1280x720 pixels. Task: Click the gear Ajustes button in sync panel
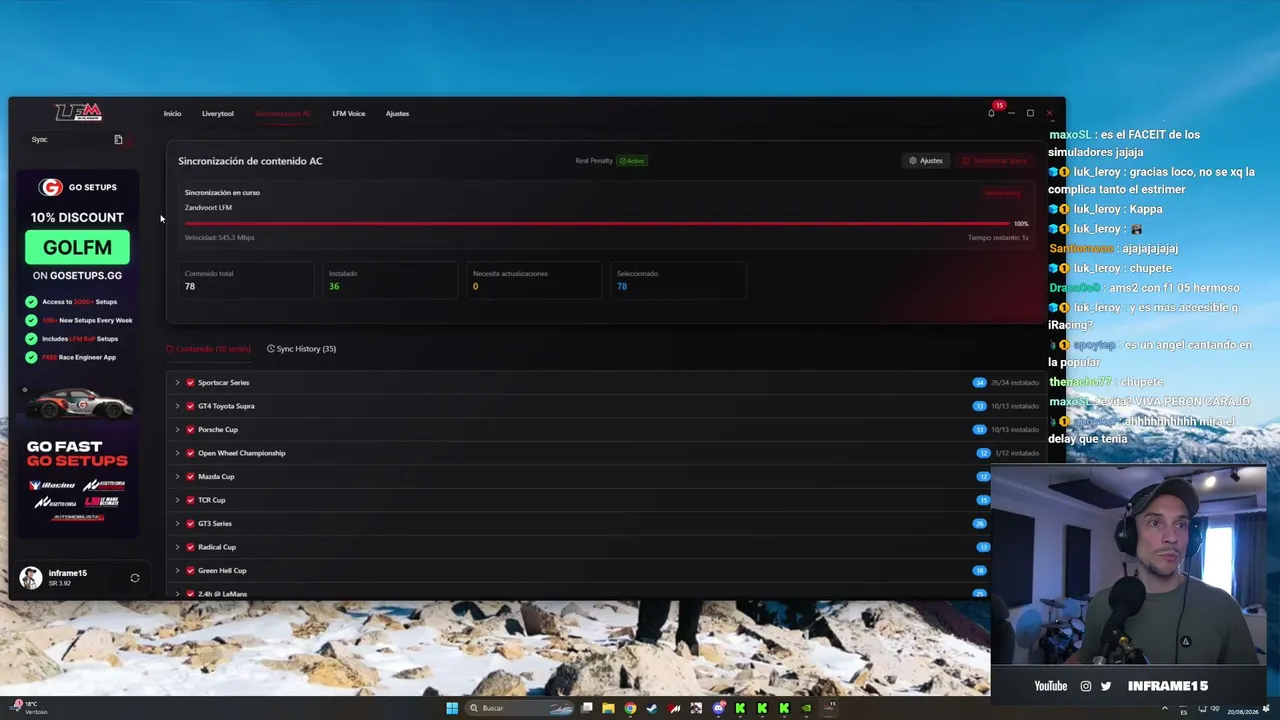pyautogui.click(x=926, y=161)
